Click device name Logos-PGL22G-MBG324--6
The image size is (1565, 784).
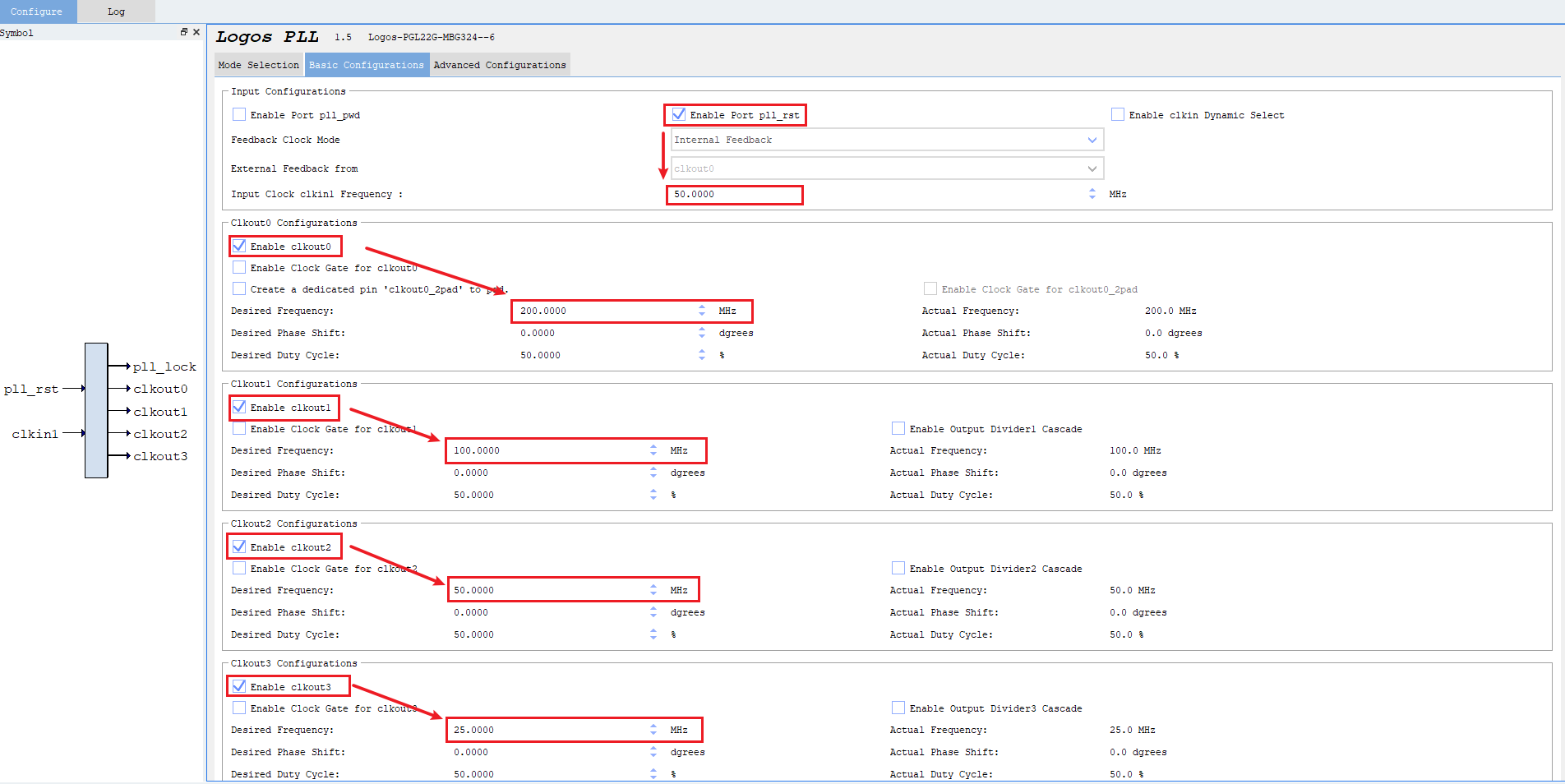(x=431, y=37)
